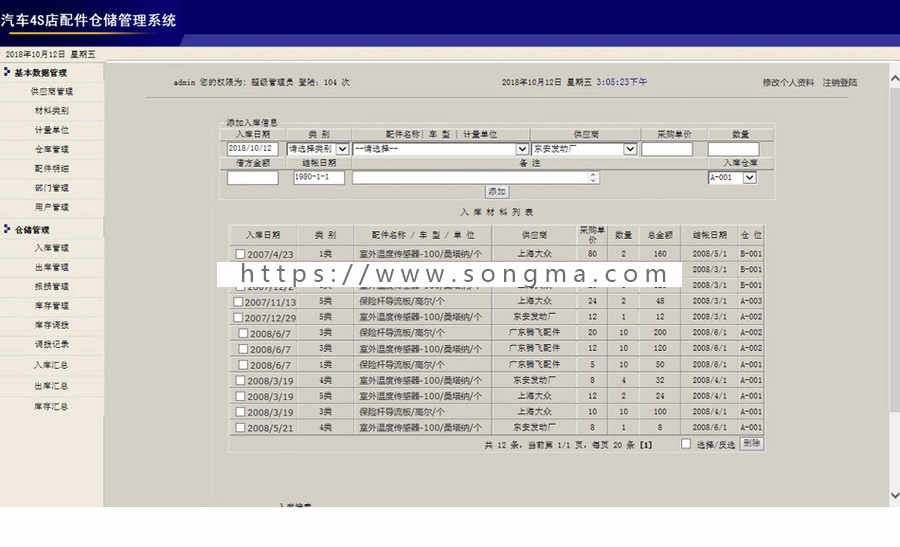Click the 借方金额 input field
The image size is (900, 547).
coord(253,177)
